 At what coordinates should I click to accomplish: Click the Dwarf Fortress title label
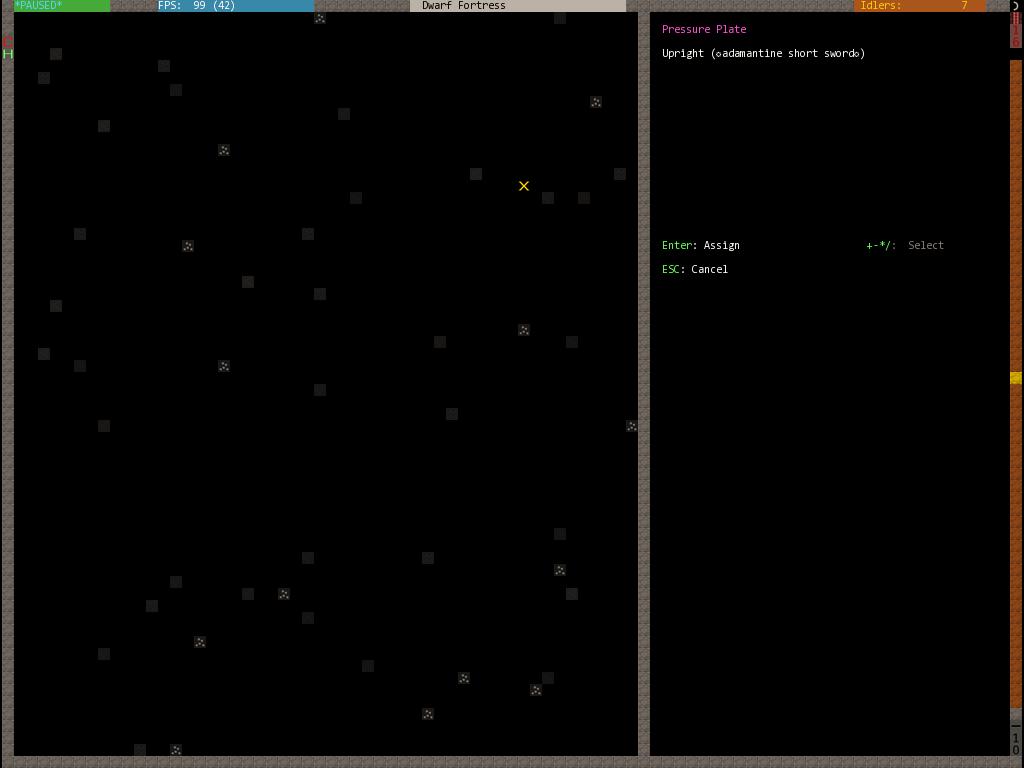(517, 6)
